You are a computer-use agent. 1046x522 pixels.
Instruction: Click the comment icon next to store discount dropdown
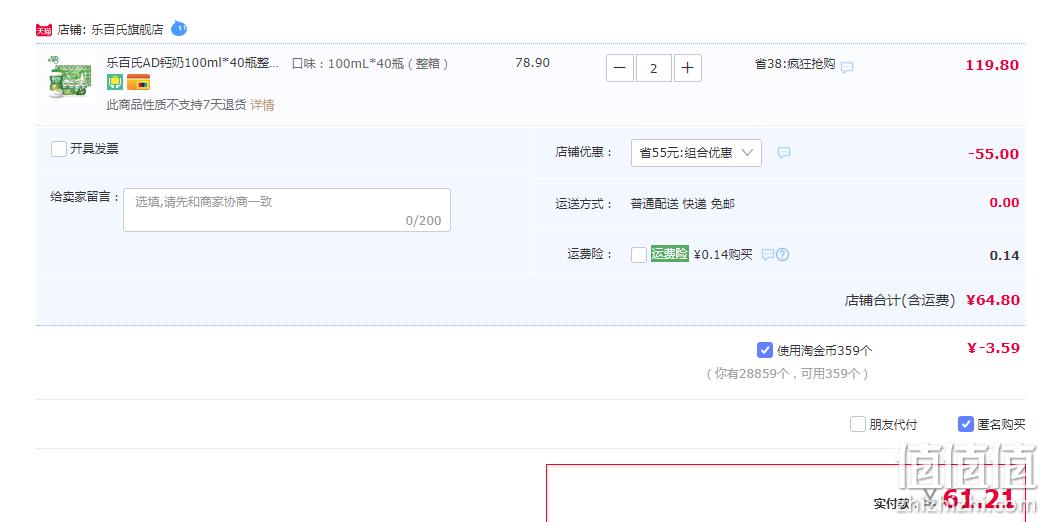click(784, 153)
